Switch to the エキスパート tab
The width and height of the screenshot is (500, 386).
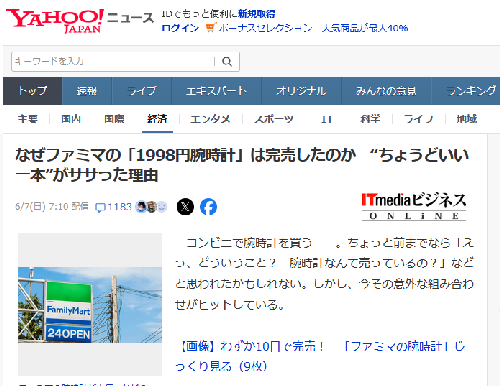(216, 91)
